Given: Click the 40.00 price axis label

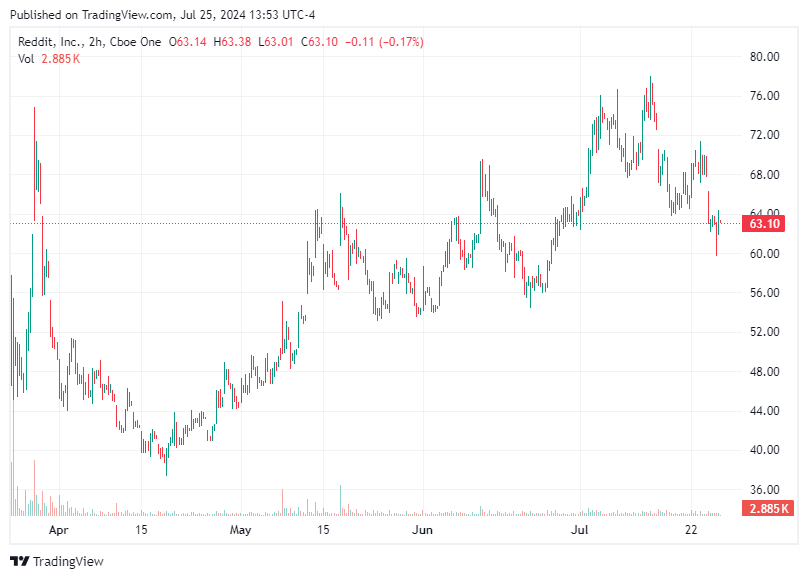Looking at the screenshot, I should (765, 450).
